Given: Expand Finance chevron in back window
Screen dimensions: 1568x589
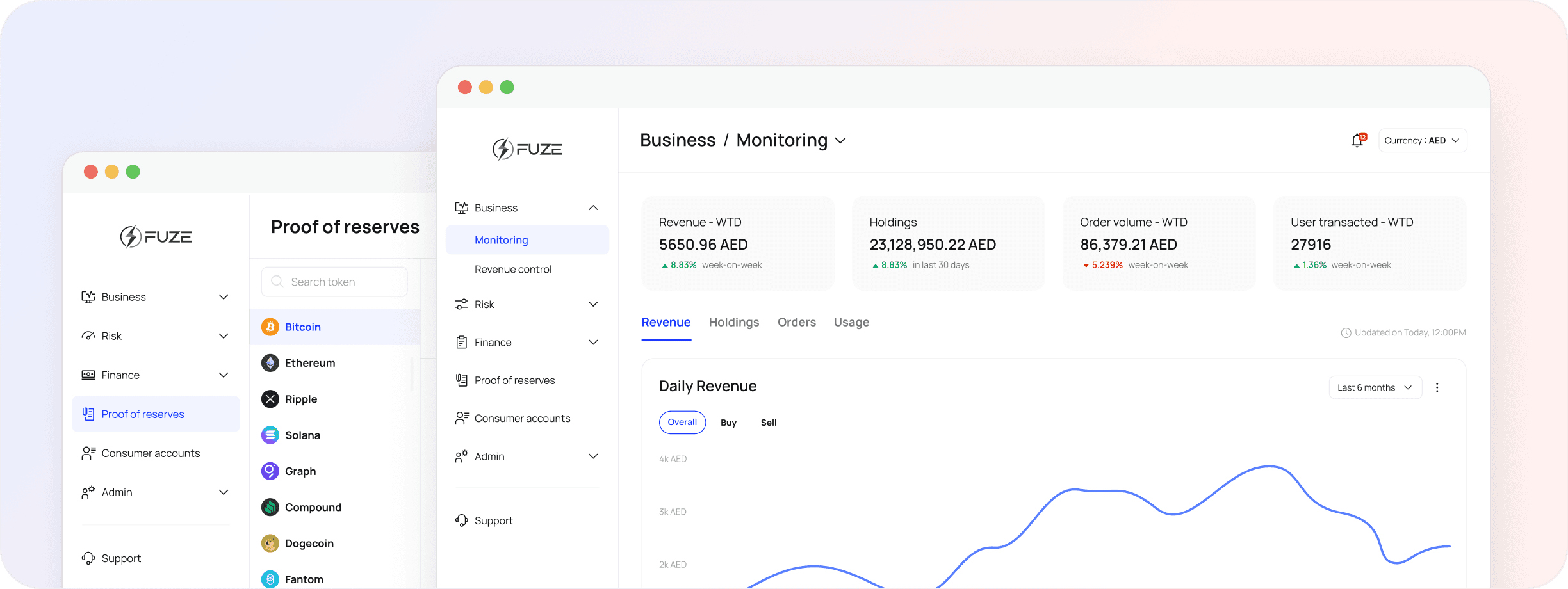Looking at the screenshot, I should coord(224,375).
